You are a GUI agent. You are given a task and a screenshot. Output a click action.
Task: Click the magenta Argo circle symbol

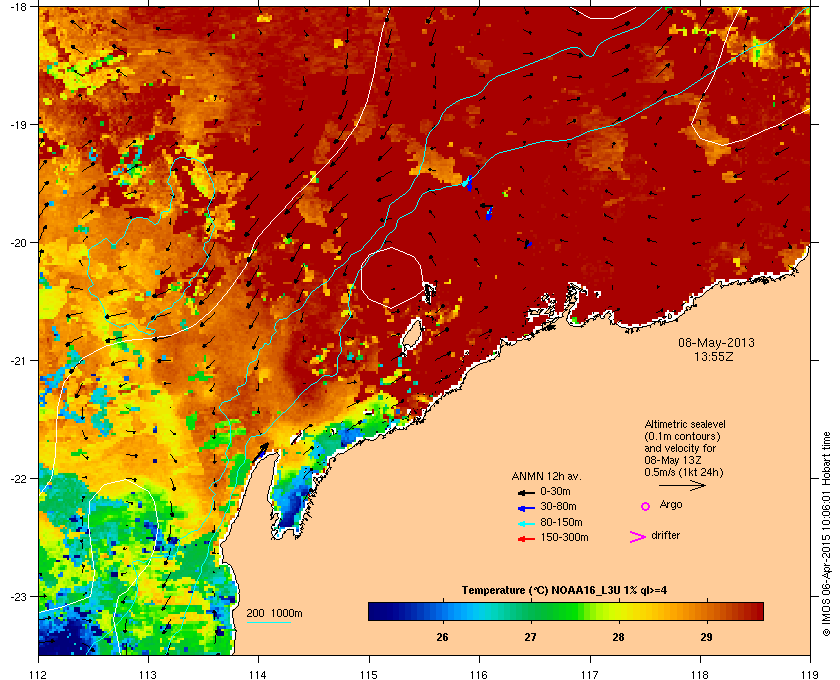646,506
